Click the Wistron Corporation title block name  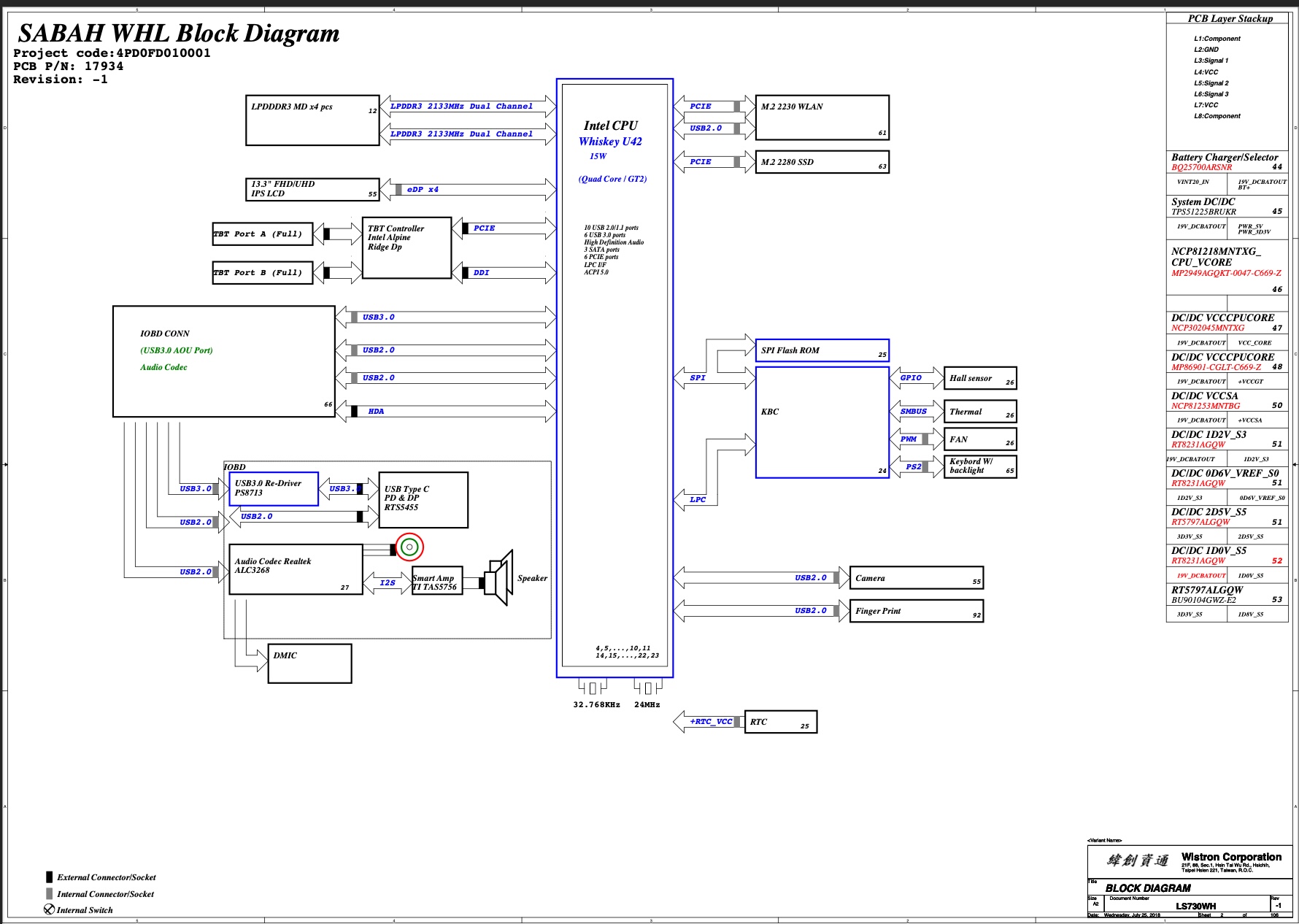point(1231,857)
